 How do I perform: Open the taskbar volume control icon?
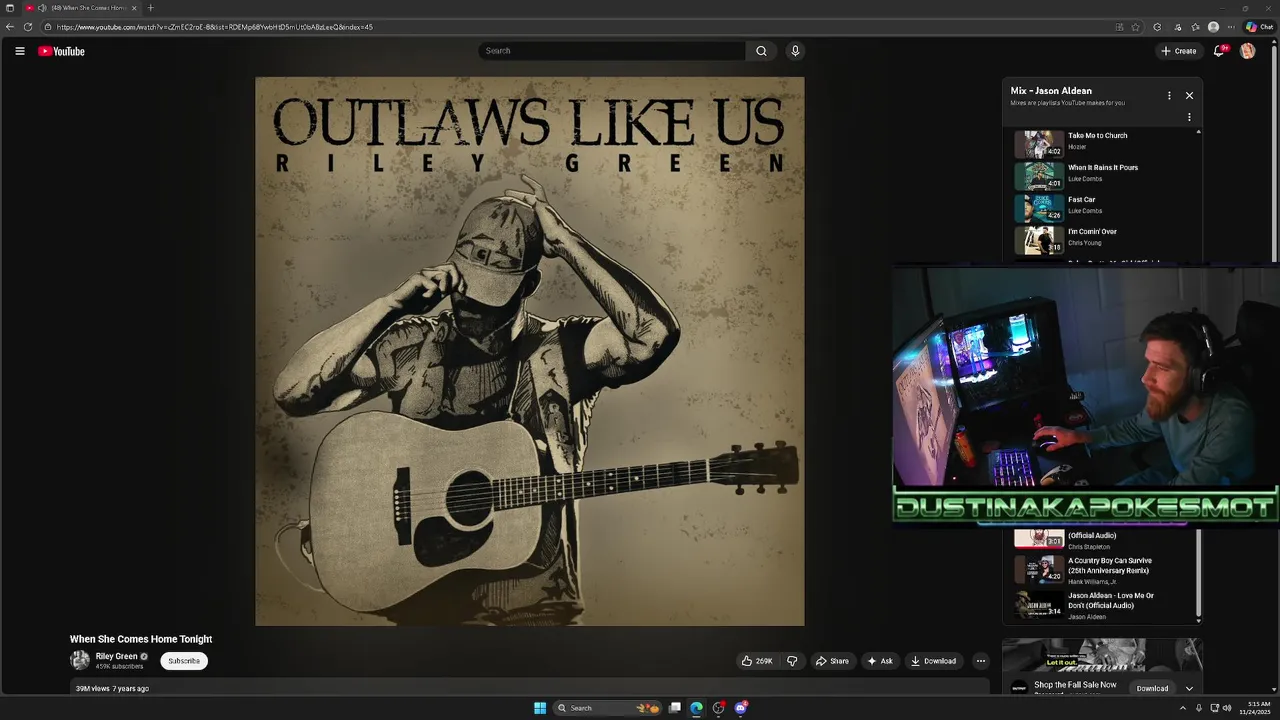pyautogui.click(x=1227, y=708)
